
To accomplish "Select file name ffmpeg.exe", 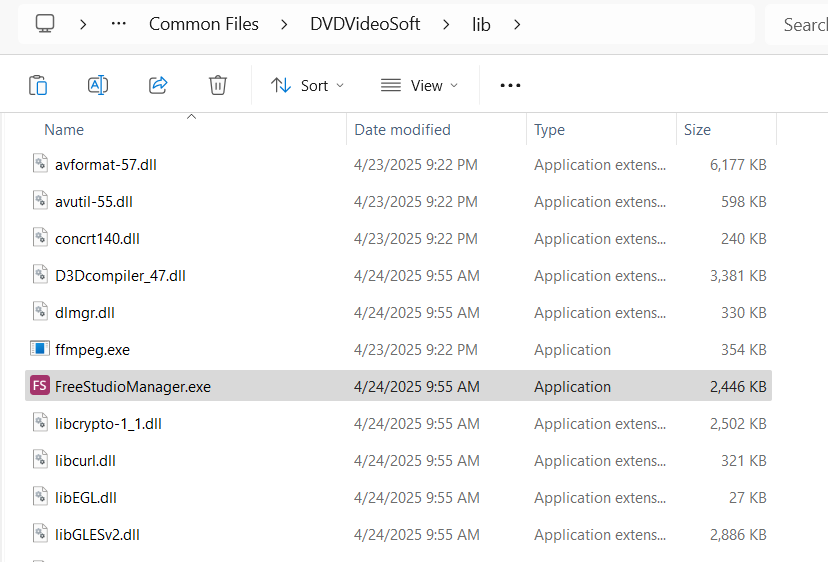I will tap(92, 350).
